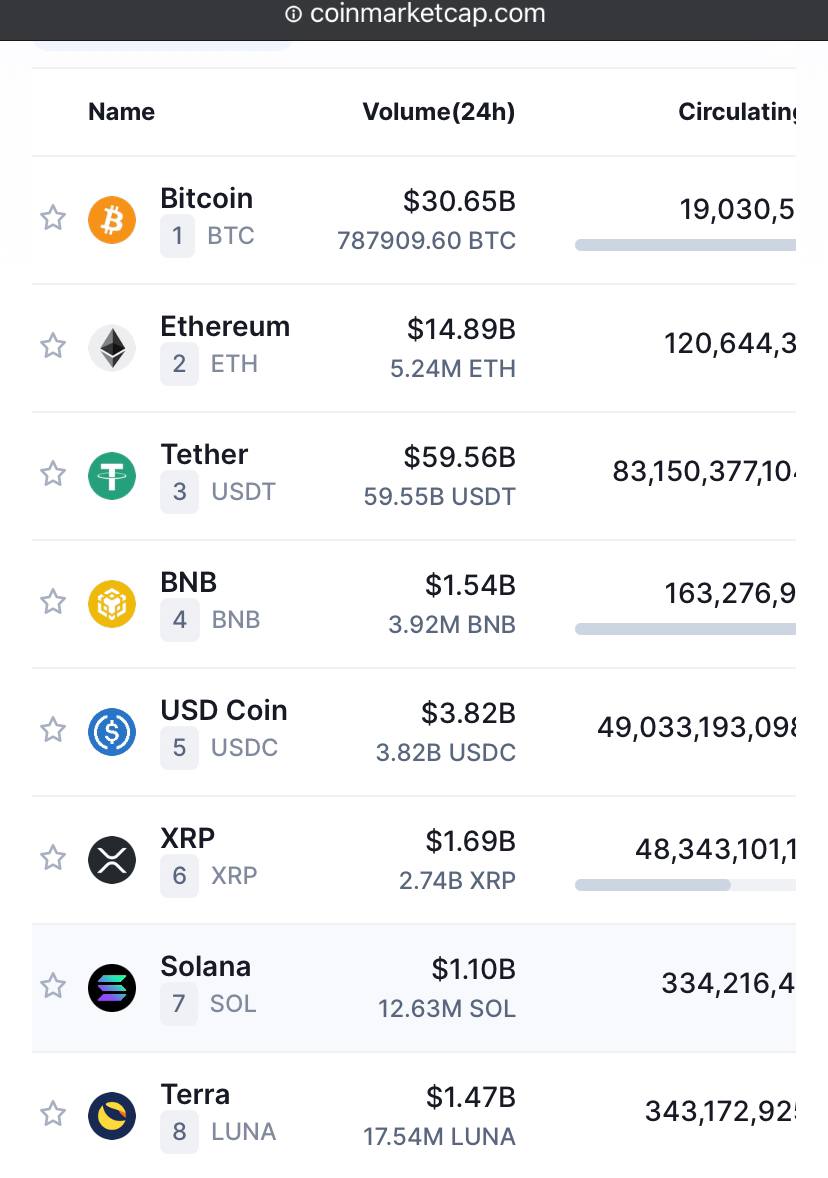Sort by the Name column header

pyautogui.click(x=122, y=112)
